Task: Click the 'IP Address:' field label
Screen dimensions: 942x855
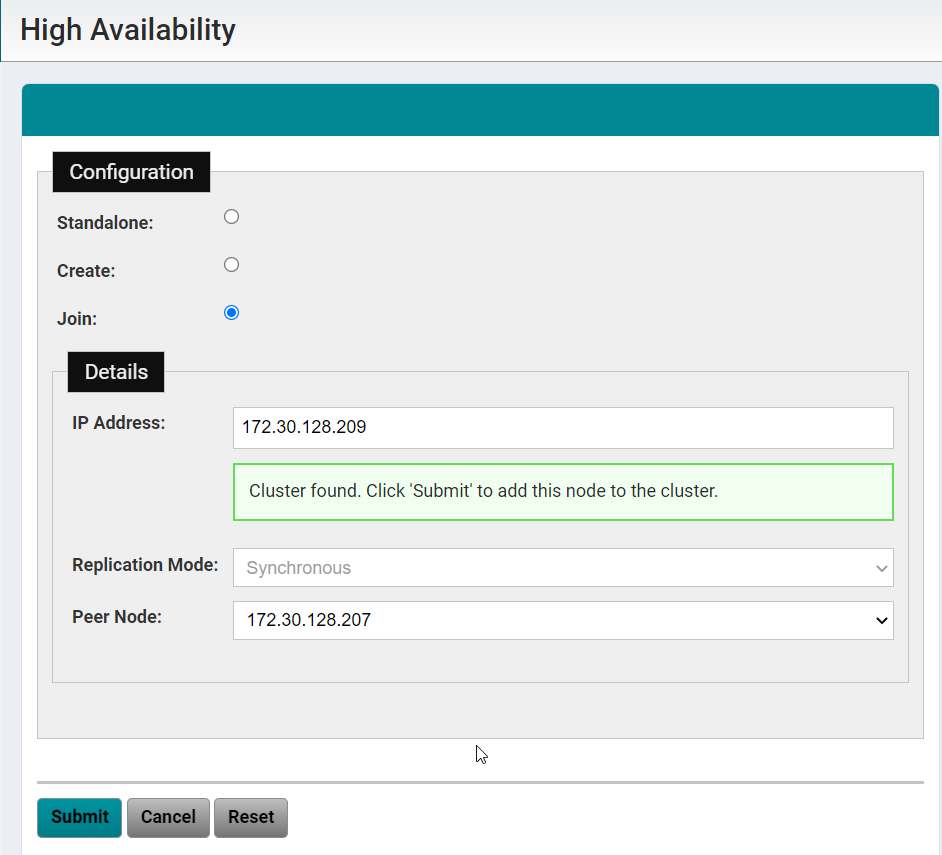Action: [118, 423]
